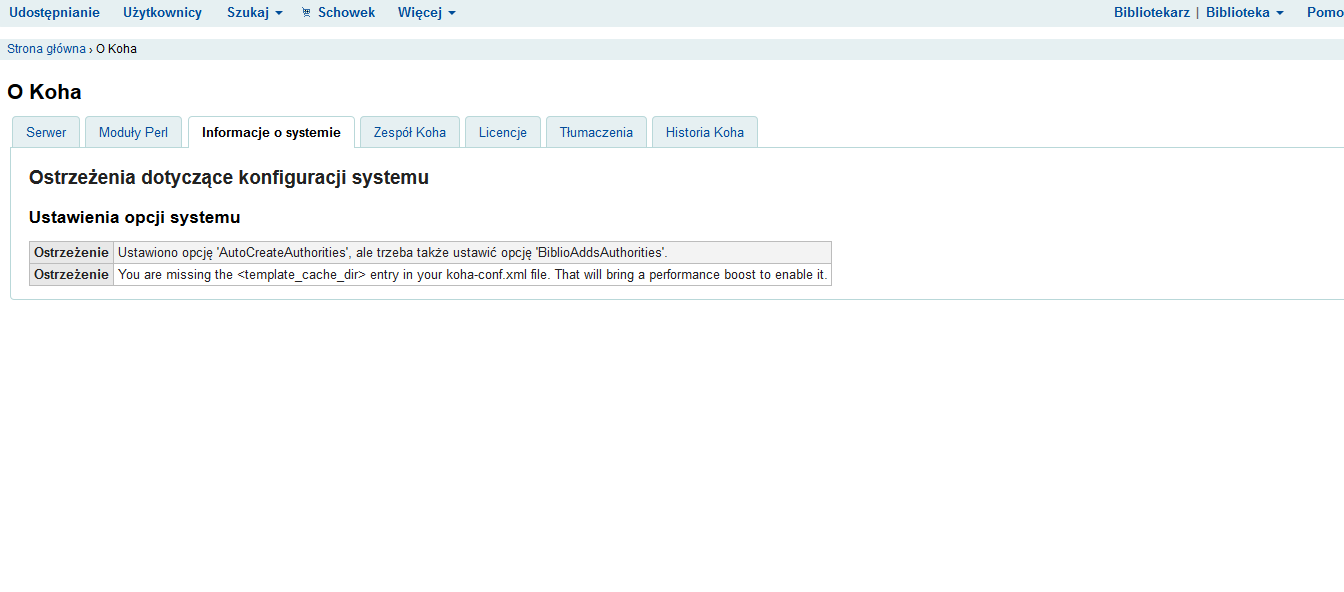
Task: Click the Schowek cart icon
Action: tap(306, 13)
